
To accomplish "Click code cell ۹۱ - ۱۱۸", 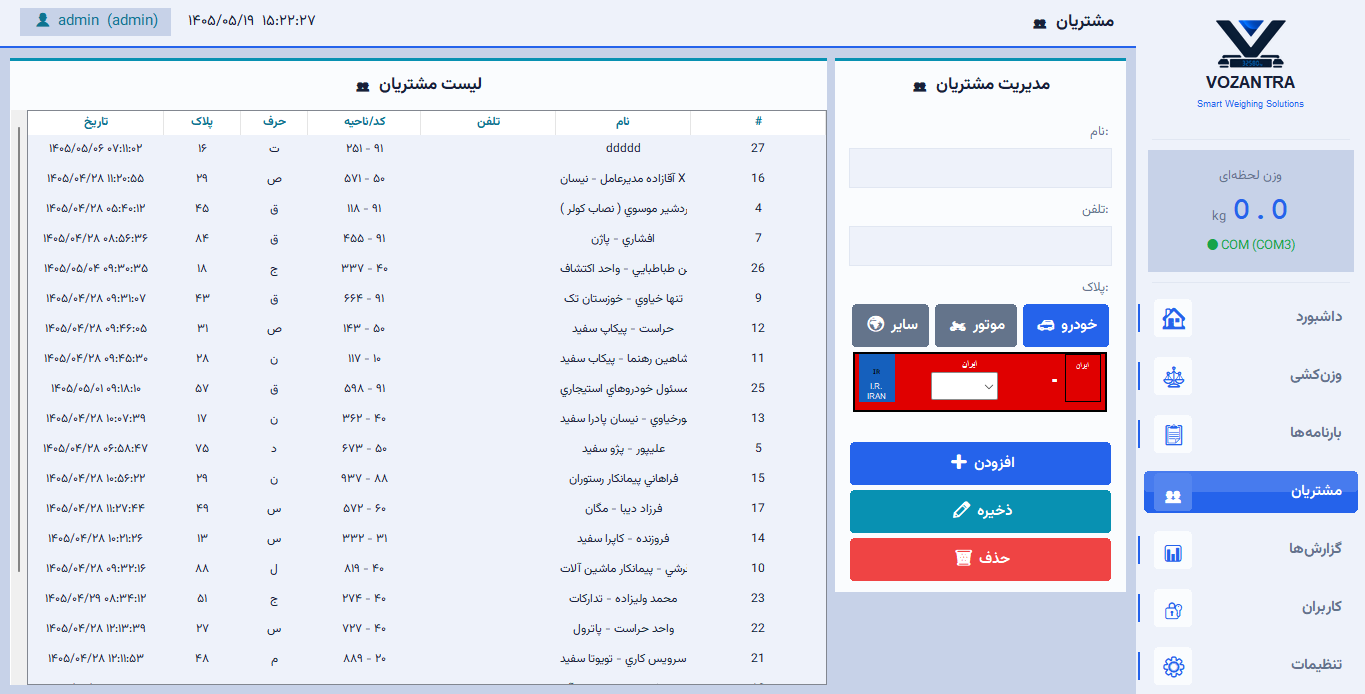I will [x=365, y=208].
